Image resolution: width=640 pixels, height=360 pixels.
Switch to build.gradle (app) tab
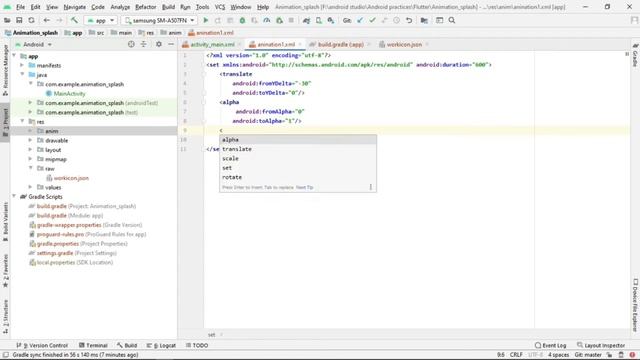click(x=340, y=44)
